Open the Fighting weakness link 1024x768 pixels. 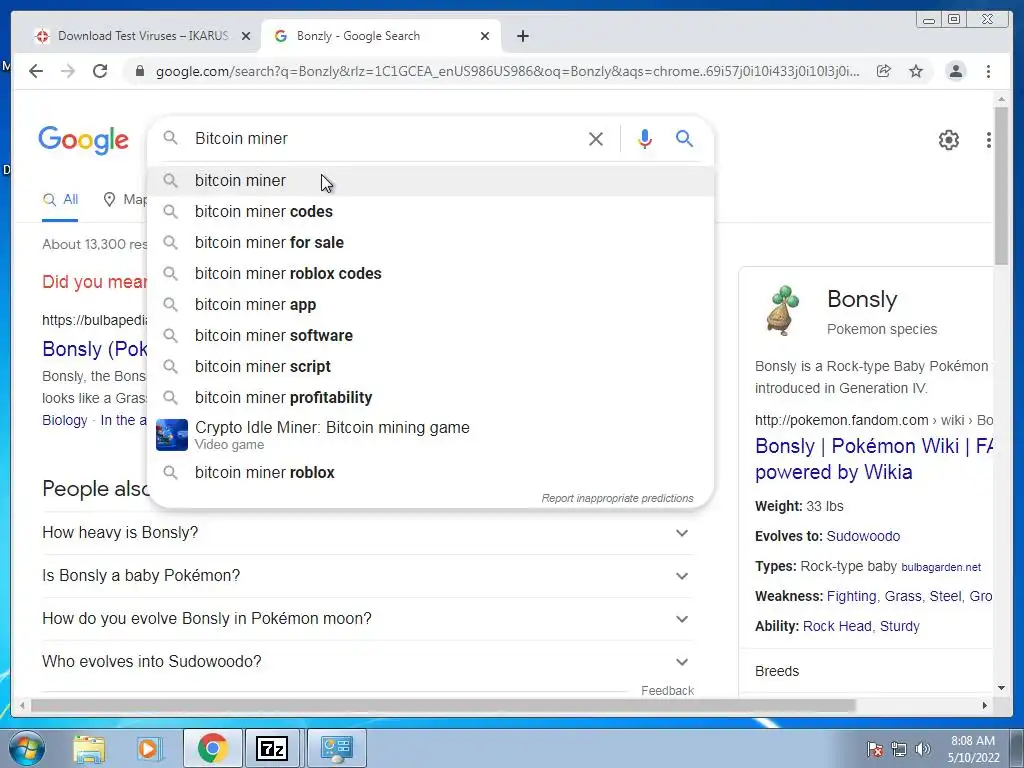coord(851,596)
